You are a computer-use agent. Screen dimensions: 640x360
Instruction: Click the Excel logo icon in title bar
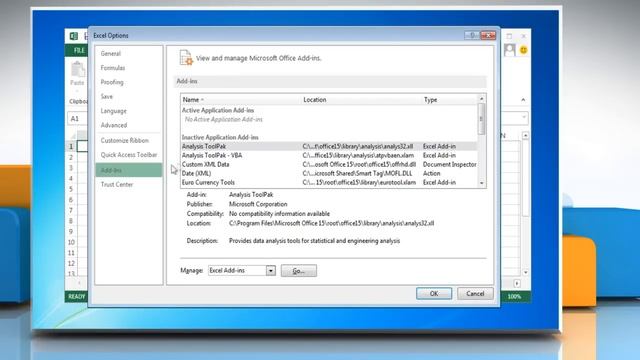pyautogui.click(x=74, y=36)
